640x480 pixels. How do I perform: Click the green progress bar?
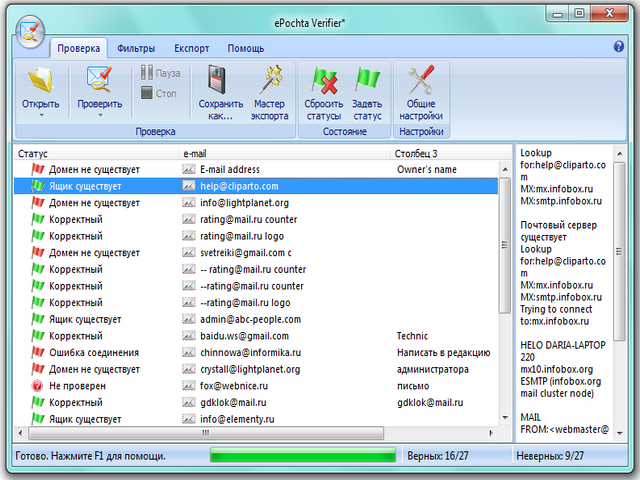point(303,455)
